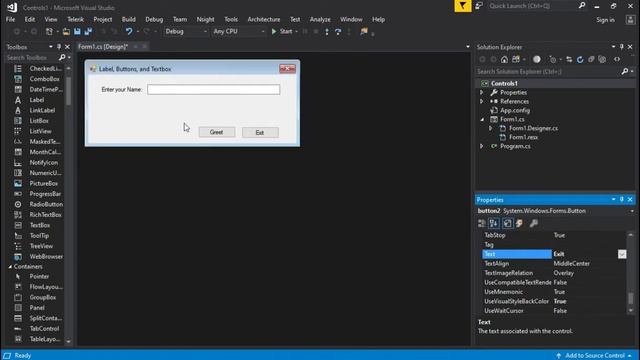Expand the Properties node in Solution Explorer
Image resolution: width=640 pixels, height=360 pixels.
[x=482, y=93]
